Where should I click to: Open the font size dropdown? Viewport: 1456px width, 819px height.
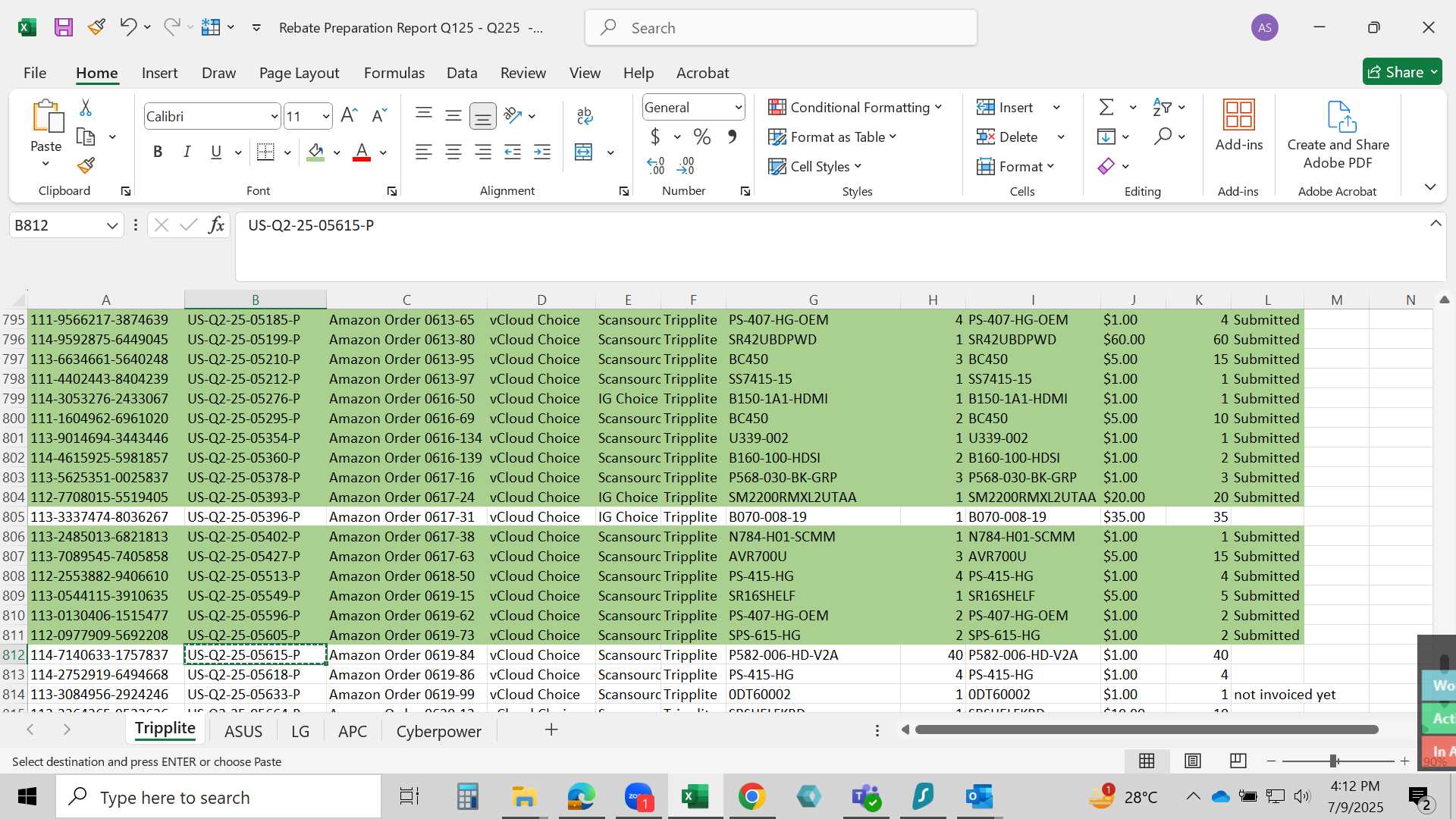pos(326,116)
